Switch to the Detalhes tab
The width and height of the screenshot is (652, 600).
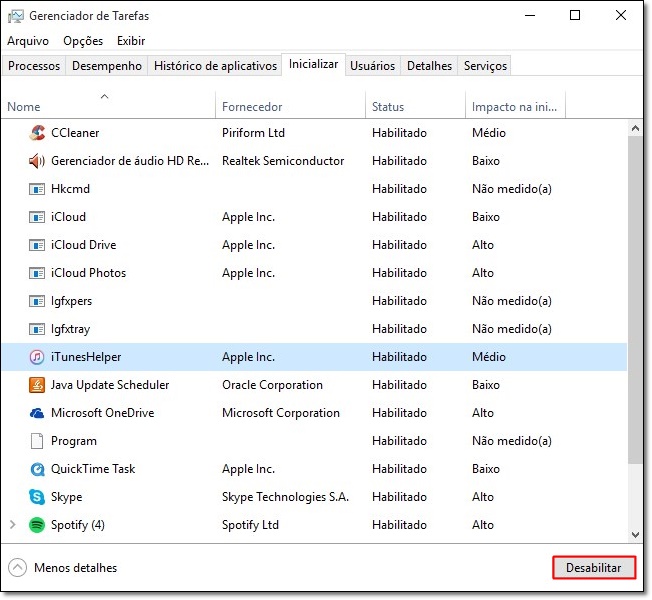430,66
